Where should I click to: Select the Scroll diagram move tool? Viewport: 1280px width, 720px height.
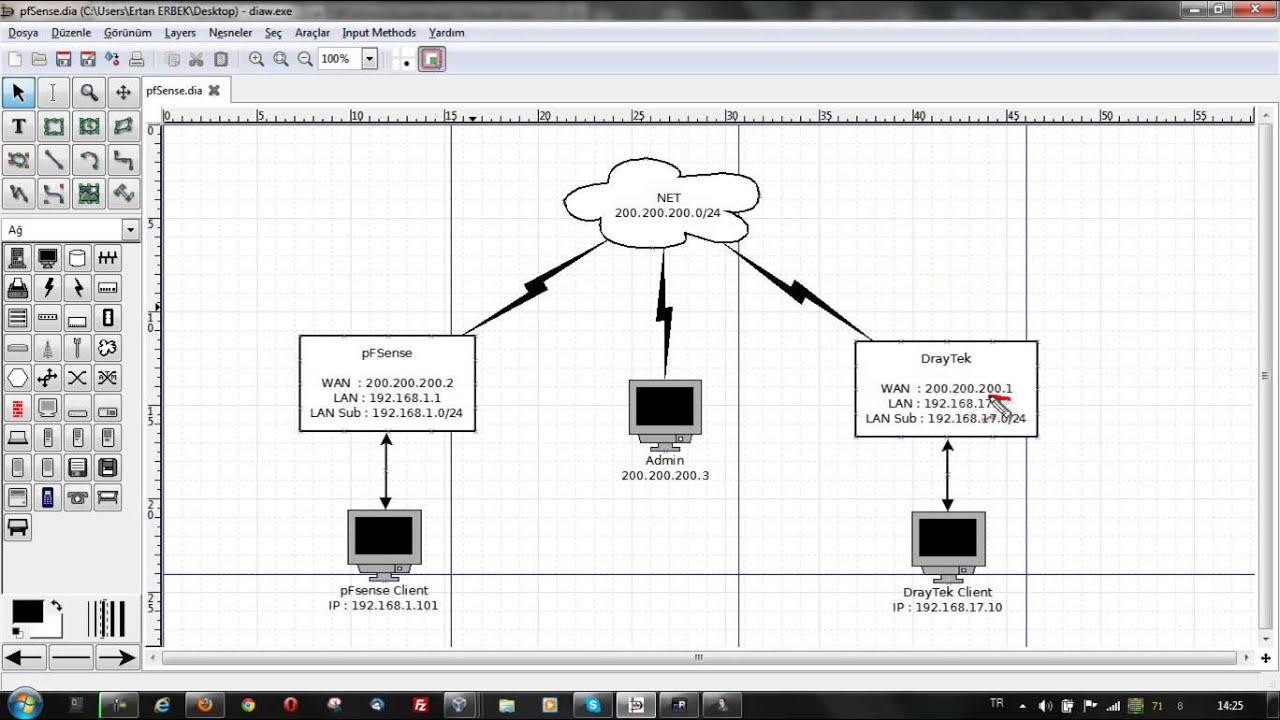[124, 93]
